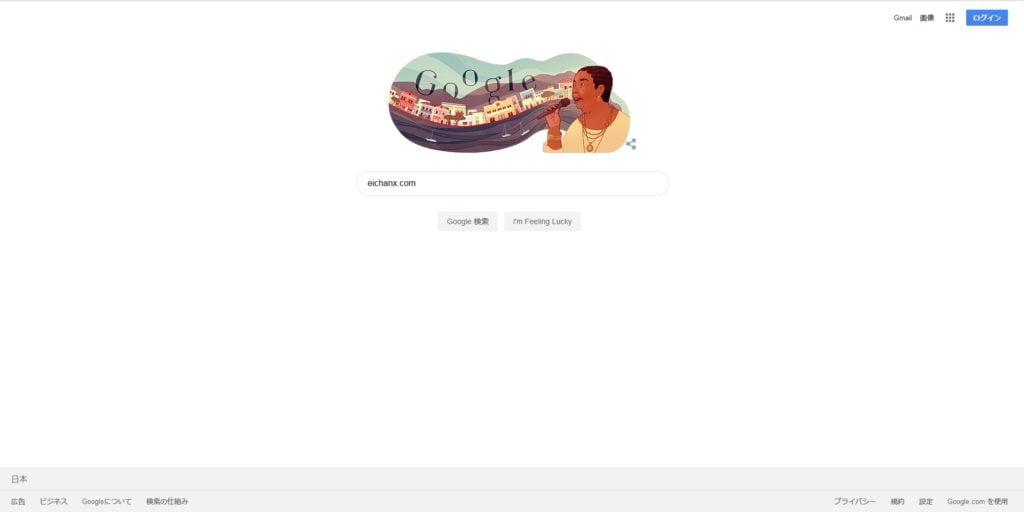Click the blue ログイン button
Viewport: 1024px width, 512px height.
click(x=987, y=18)
